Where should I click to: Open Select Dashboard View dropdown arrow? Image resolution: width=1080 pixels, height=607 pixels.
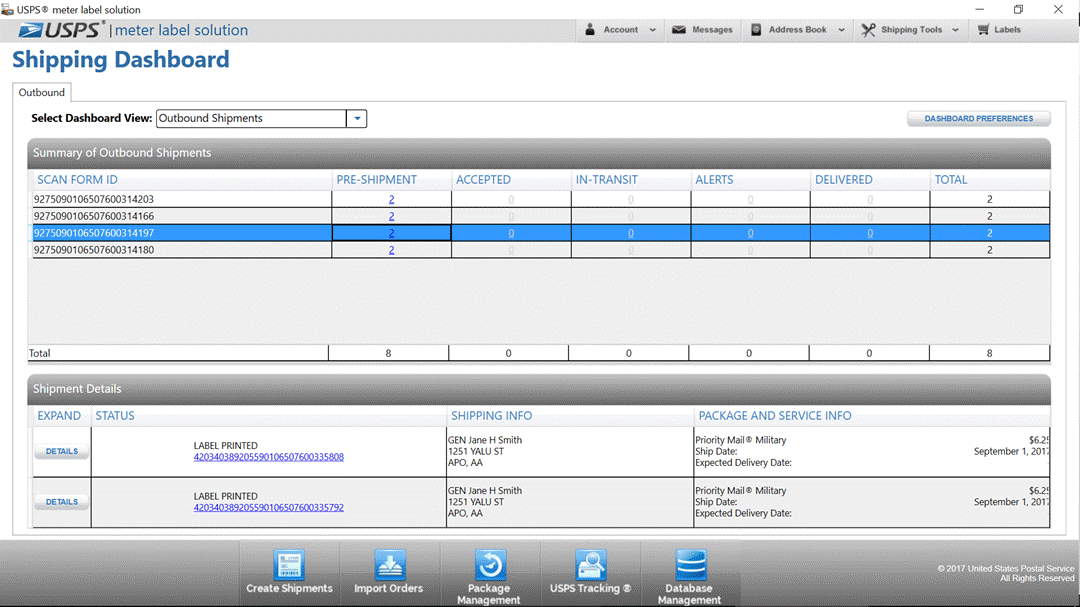357,119
